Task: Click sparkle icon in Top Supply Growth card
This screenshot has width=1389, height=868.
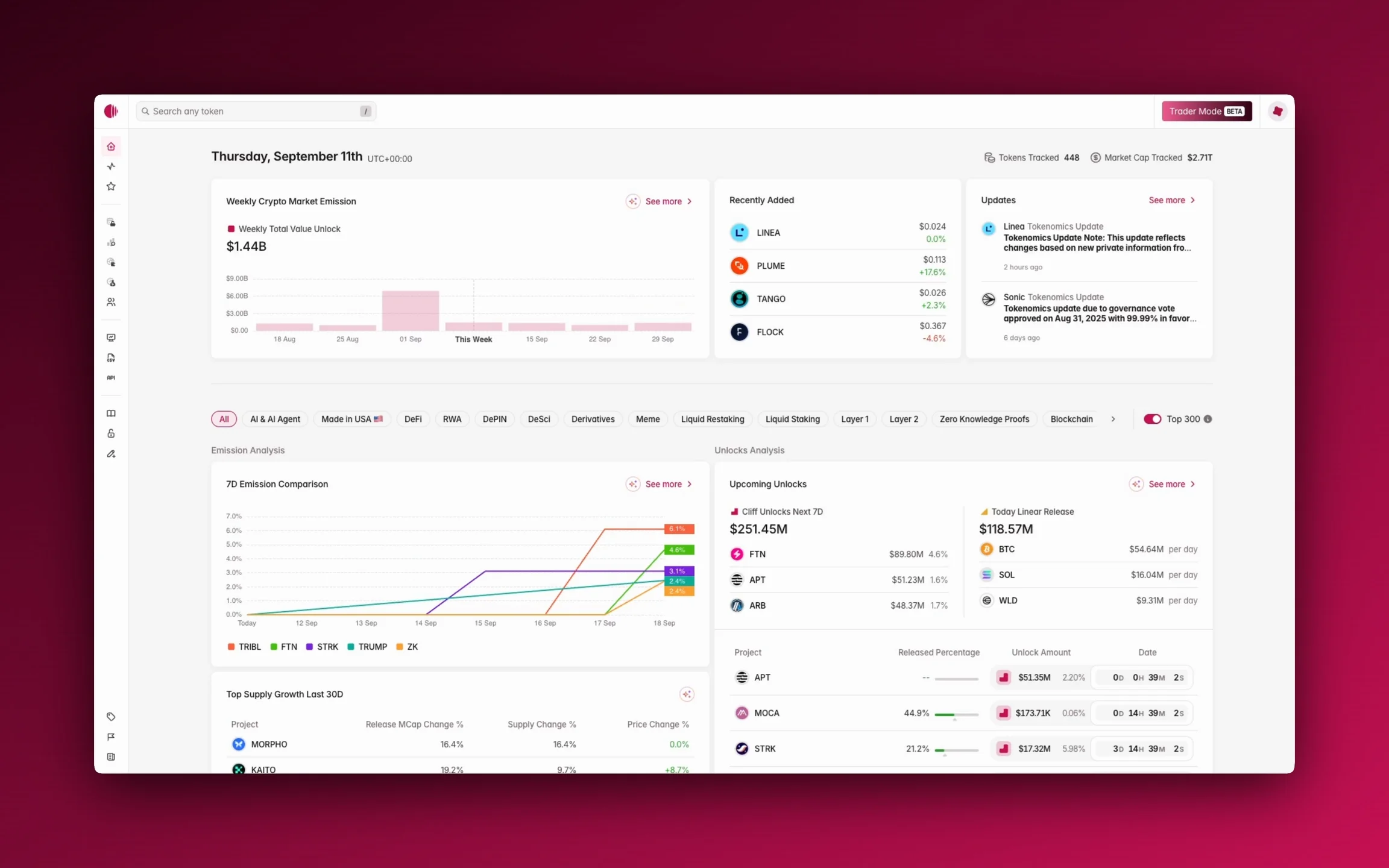Action: click(687, 694)
